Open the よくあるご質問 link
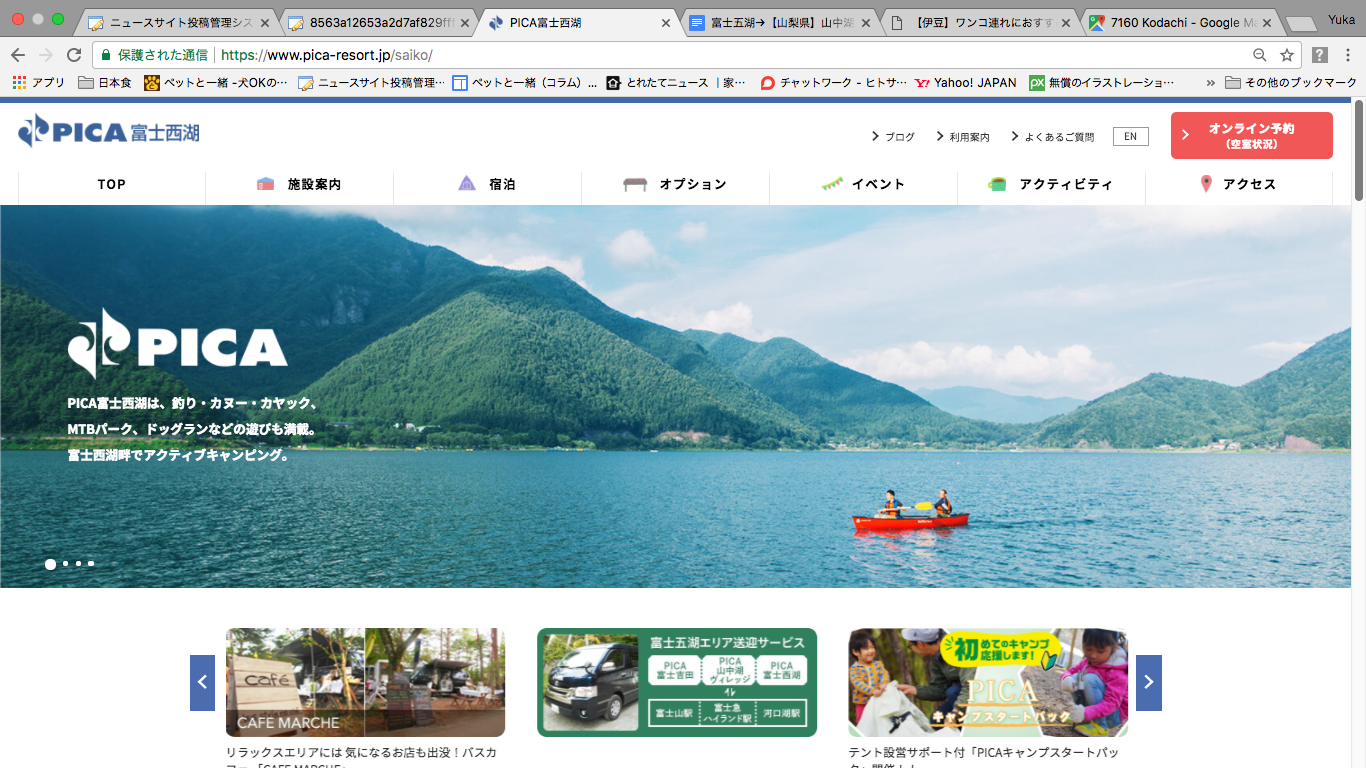The width and height of the screenshot is (1366, 768). click(x=1053, y=137)
